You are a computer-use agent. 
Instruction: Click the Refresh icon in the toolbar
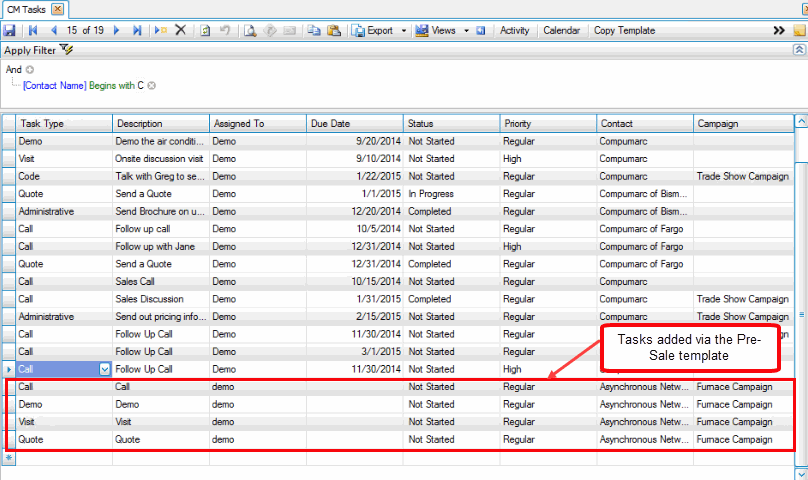pyautogui.click(x=205, y=30)
